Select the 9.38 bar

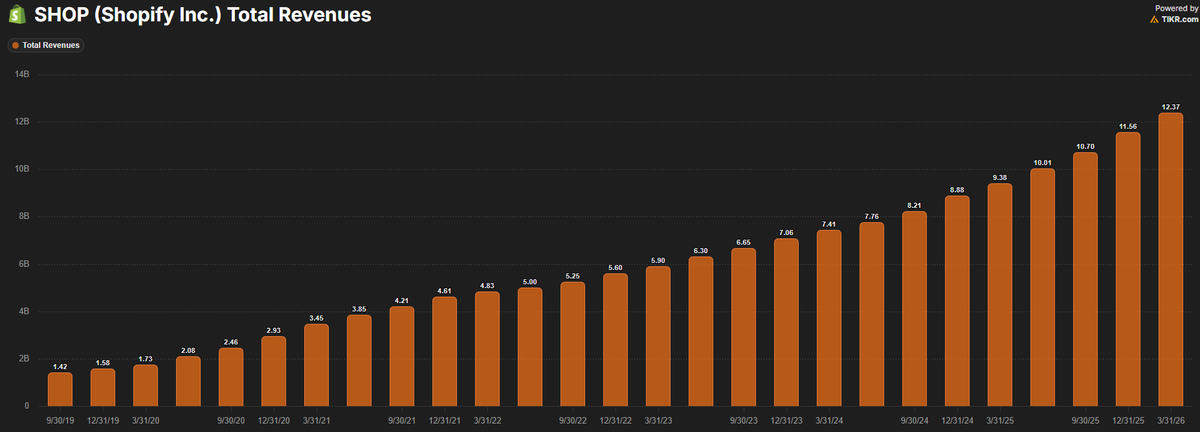[x=999, y=295]
